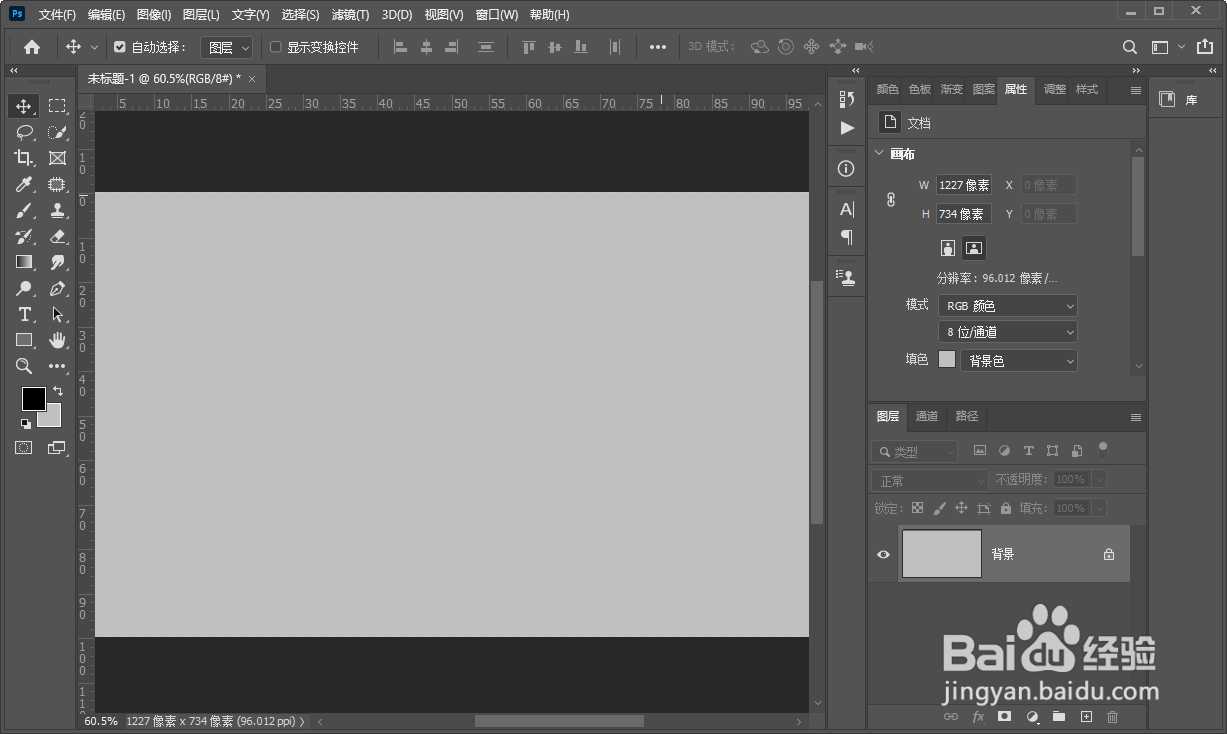Select the Eyedropper tool
This screenshot has width=1227, height=734.
[24, 184]
